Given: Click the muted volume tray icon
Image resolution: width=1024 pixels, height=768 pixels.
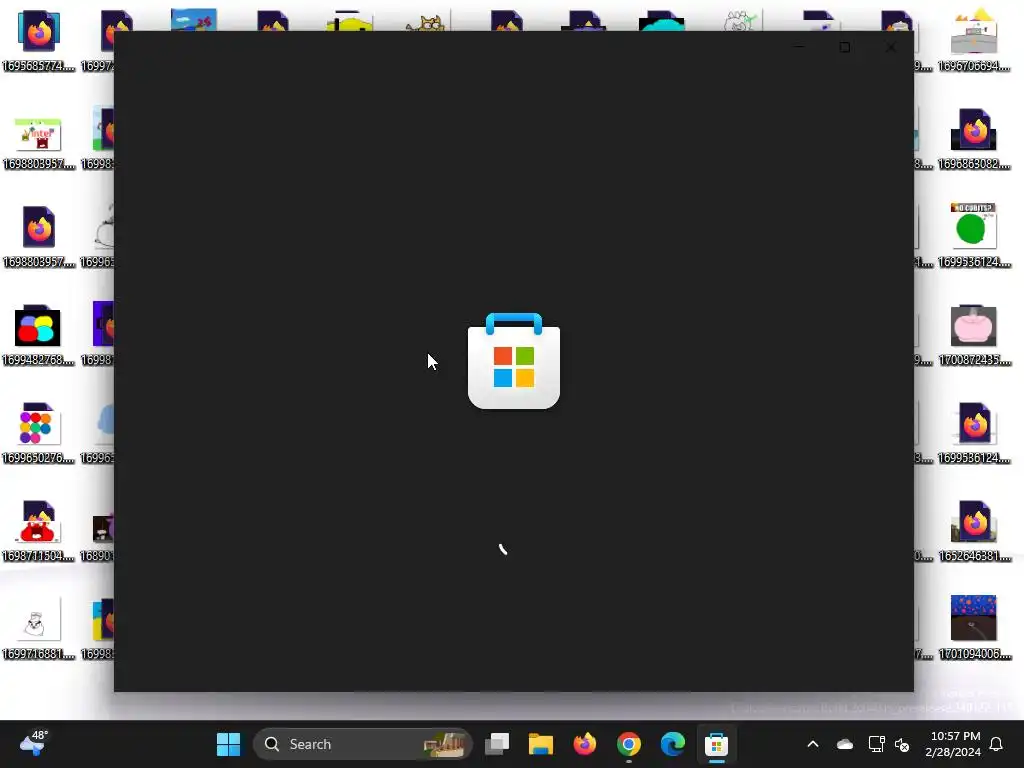Looking at the screenshot, I should [x=902, y=744].
